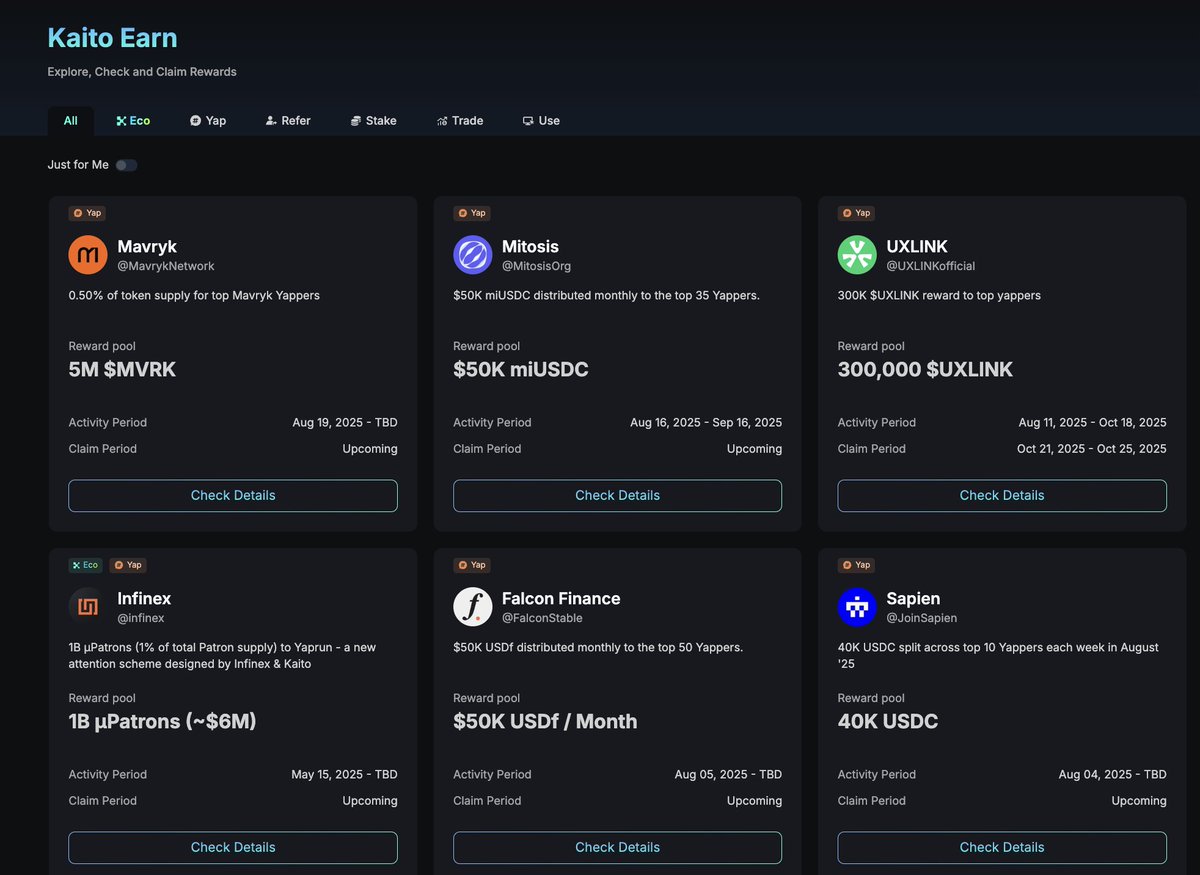
Task: Open the @FalconStable handle
Action: click(x=542, y=618)
